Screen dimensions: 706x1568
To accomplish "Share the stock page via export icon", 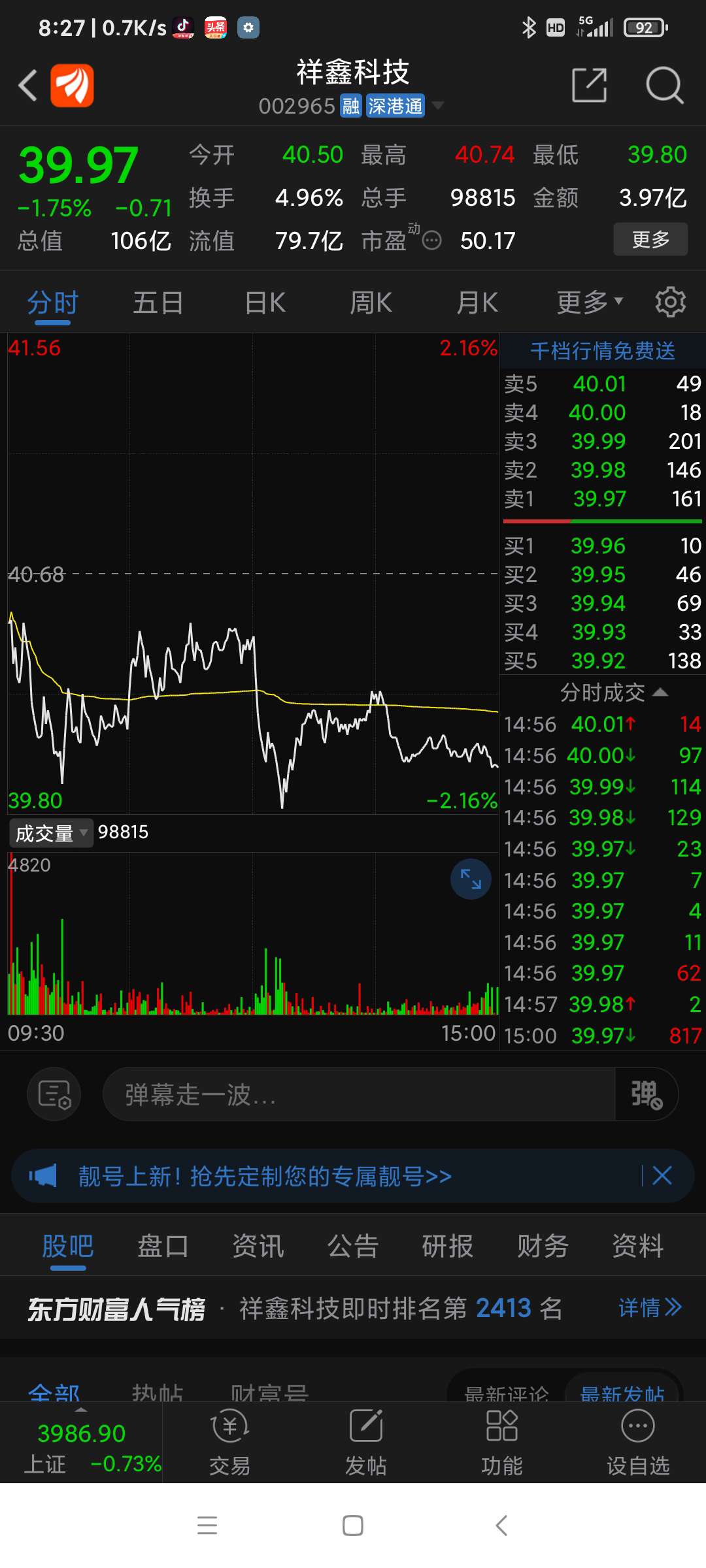I will (590, 85).
